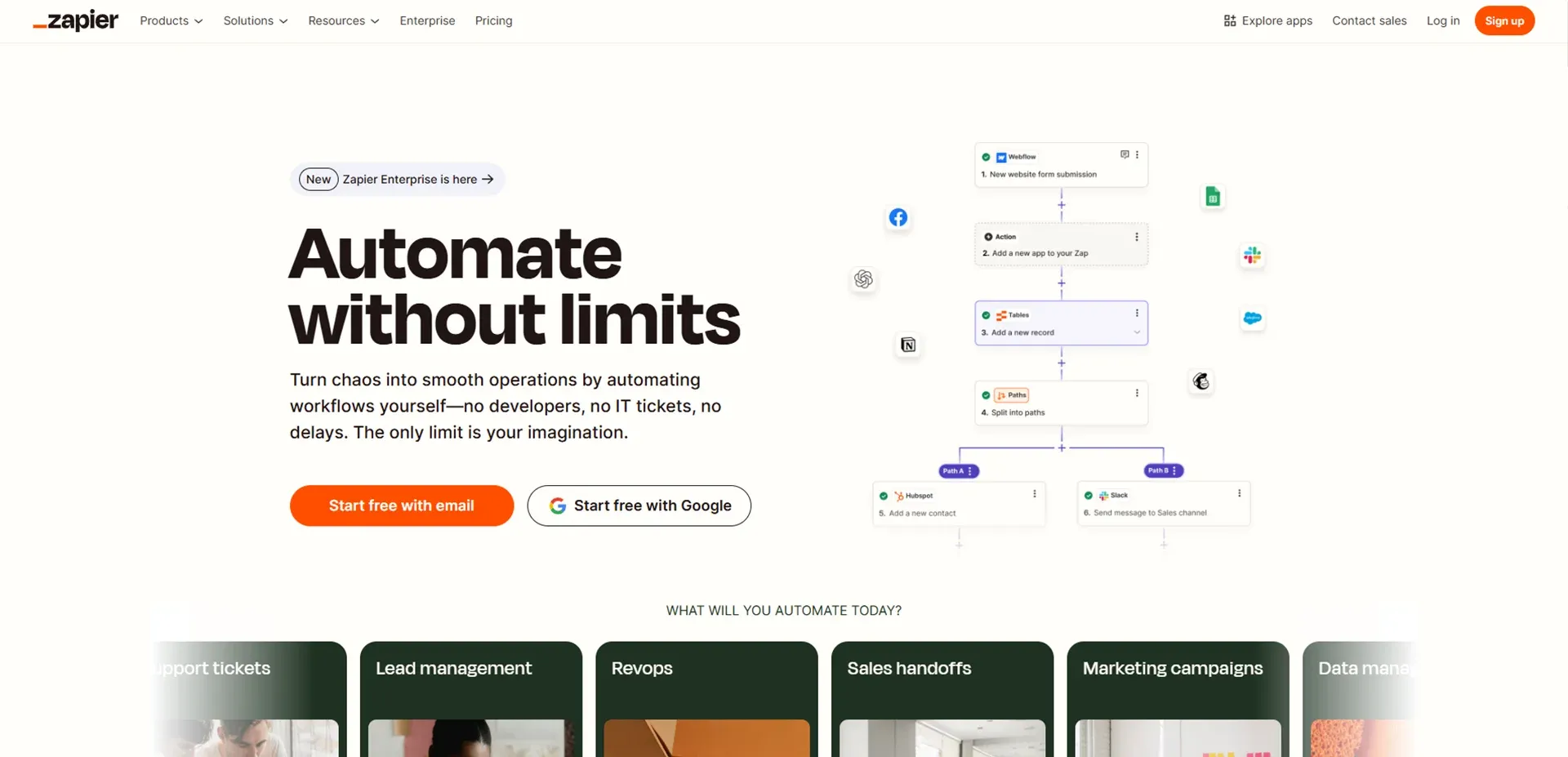Click the Log in link

1443,20
